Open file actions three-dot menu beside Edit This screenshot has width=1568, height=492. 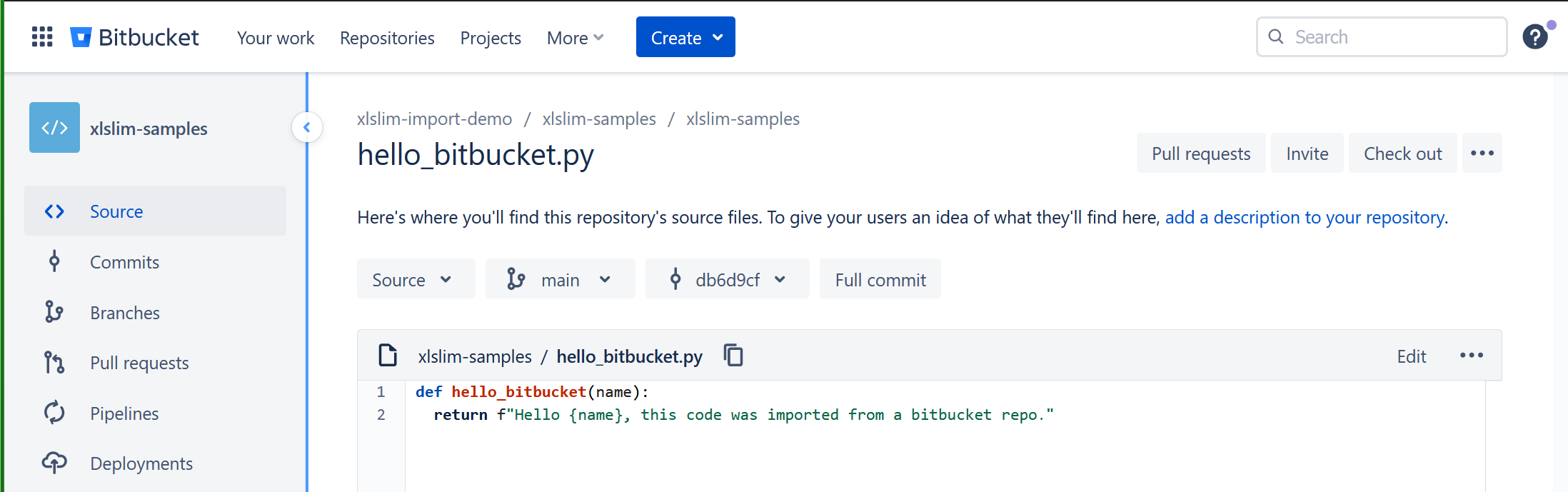click(x=1471, y=355)
